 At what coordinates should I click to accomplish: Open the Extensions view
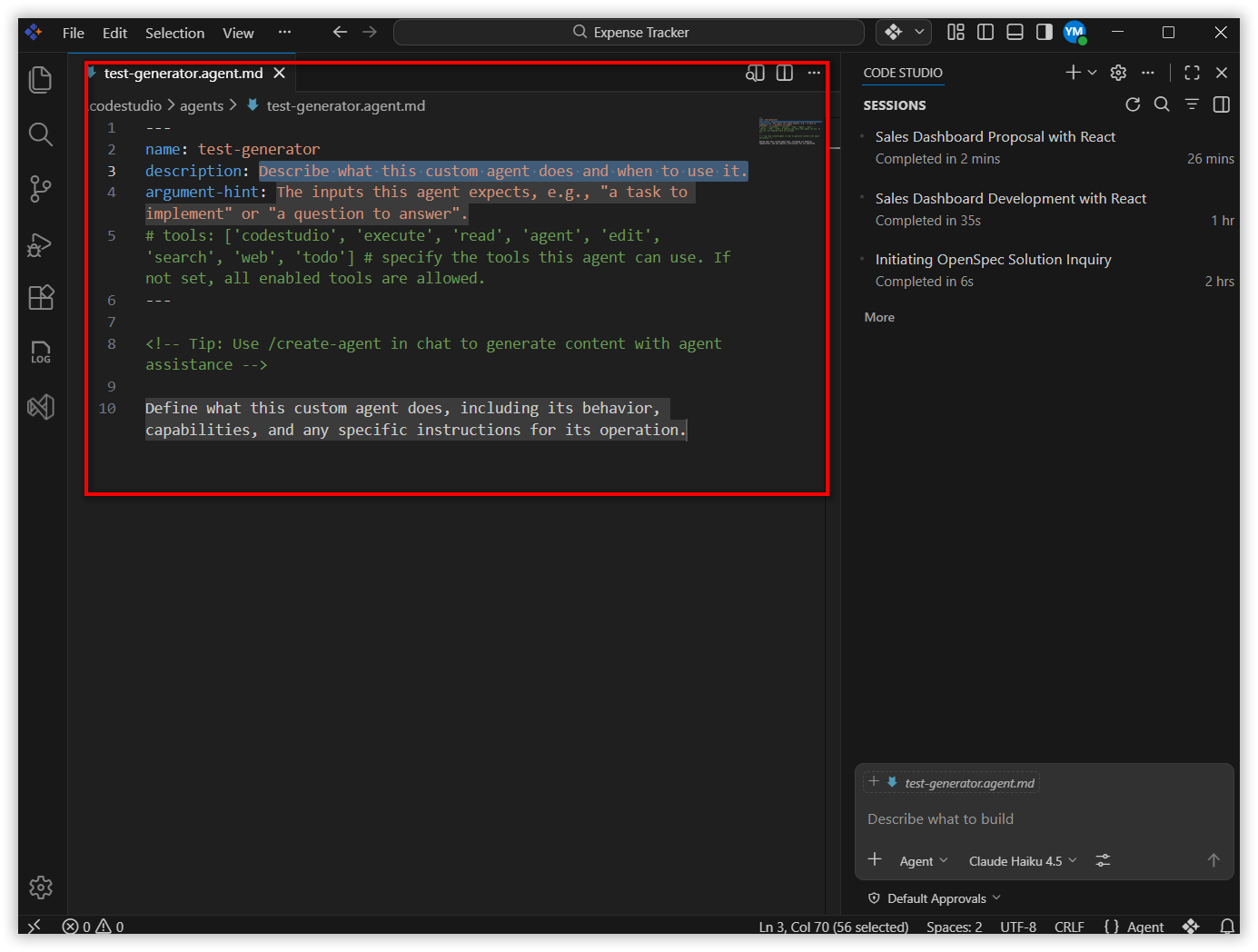point(41,298)
